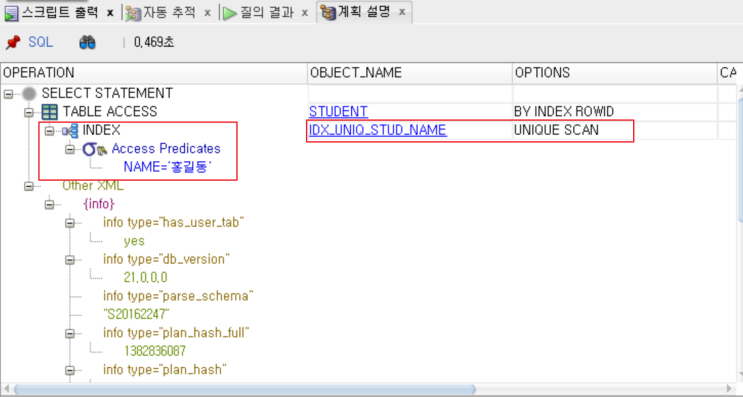Click the green run icon on 질의 결과 tab
Image resolution: width=743 pixels, height=397 pixels.
click(230, 13)
